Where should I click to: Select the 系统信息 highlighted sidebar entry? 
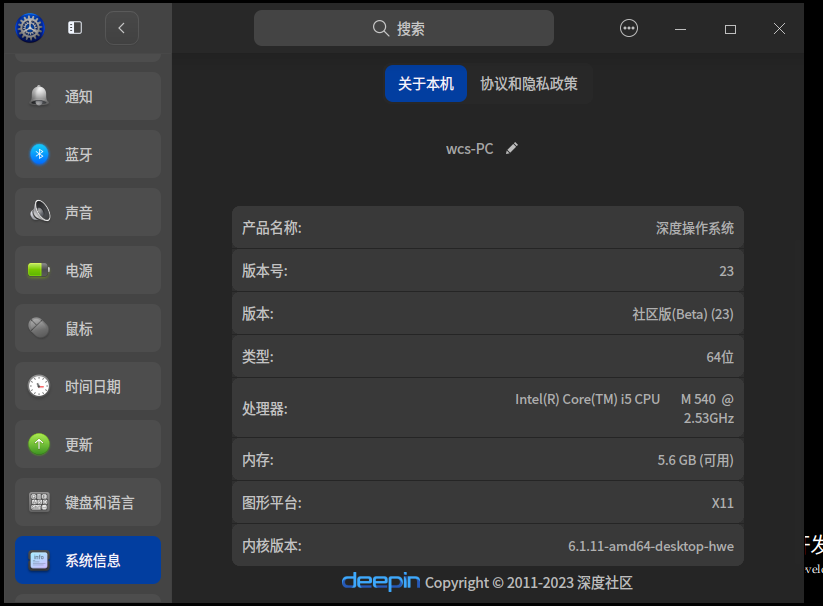click(x=87, y=561)
